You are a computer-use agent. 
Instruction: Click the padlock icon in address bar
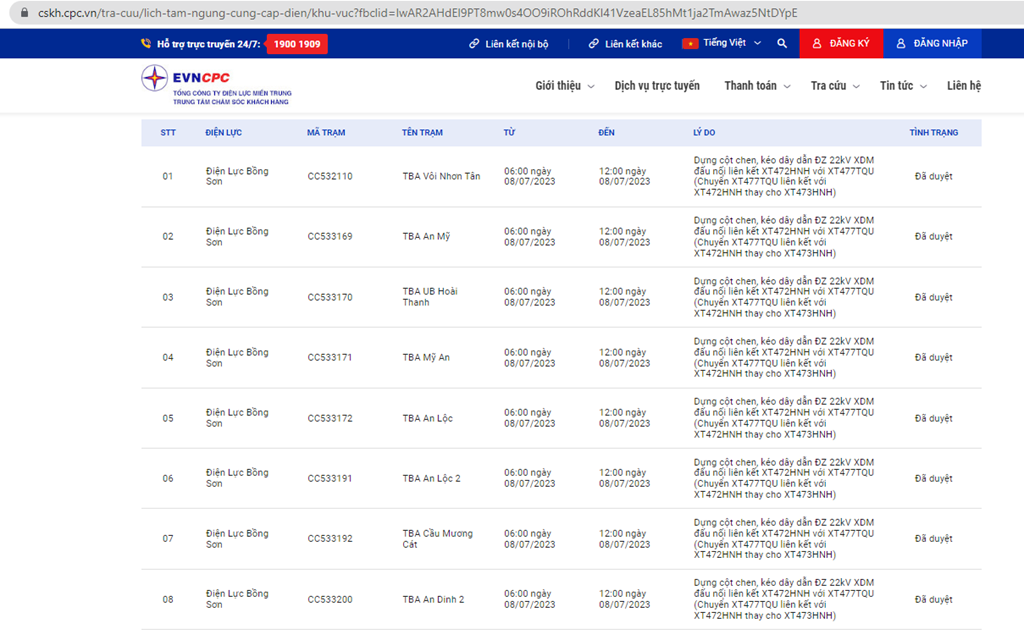[x=24, y=13]
